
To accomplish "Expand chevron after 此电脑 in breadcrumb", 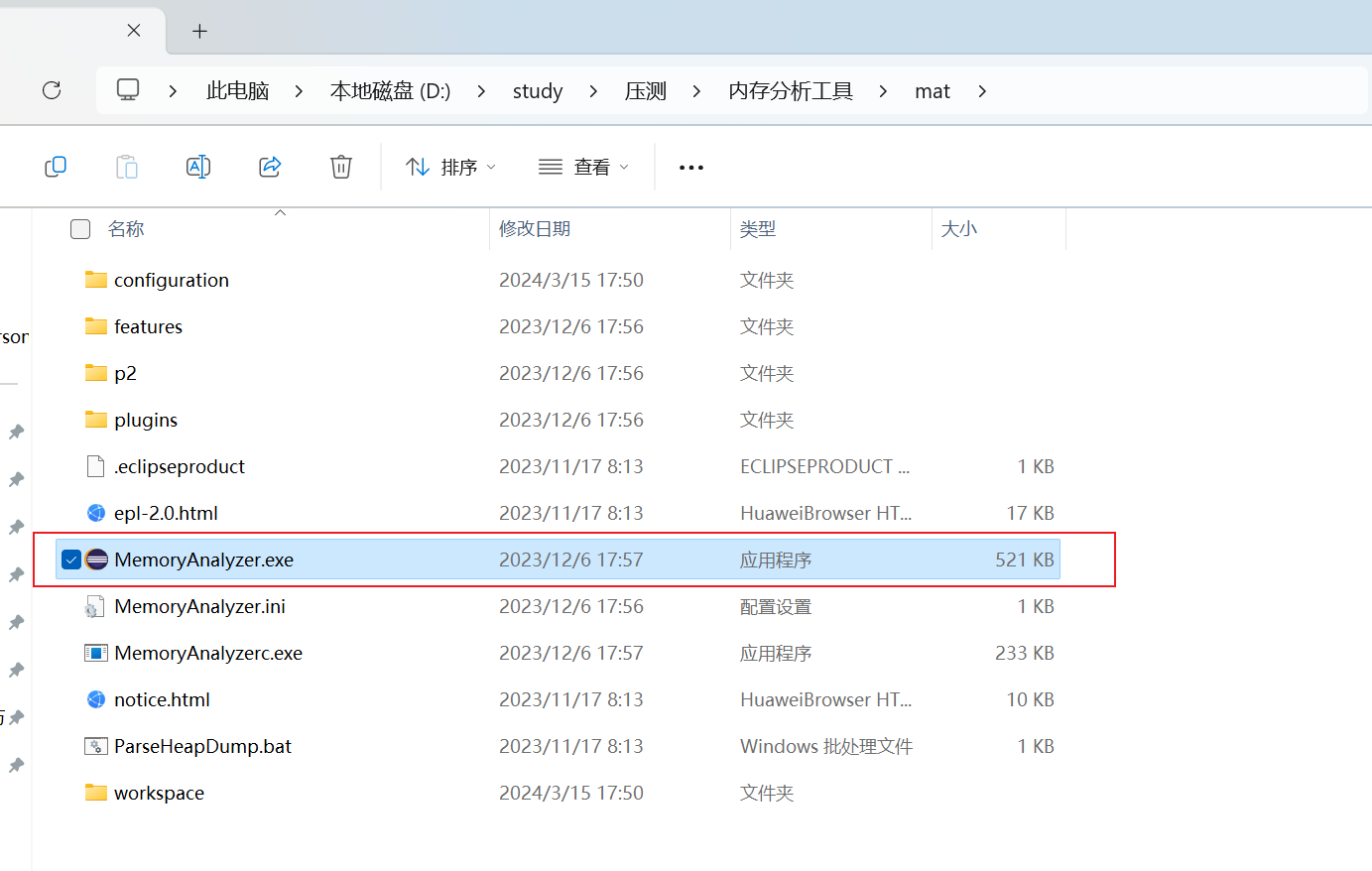I will (299, 91).
